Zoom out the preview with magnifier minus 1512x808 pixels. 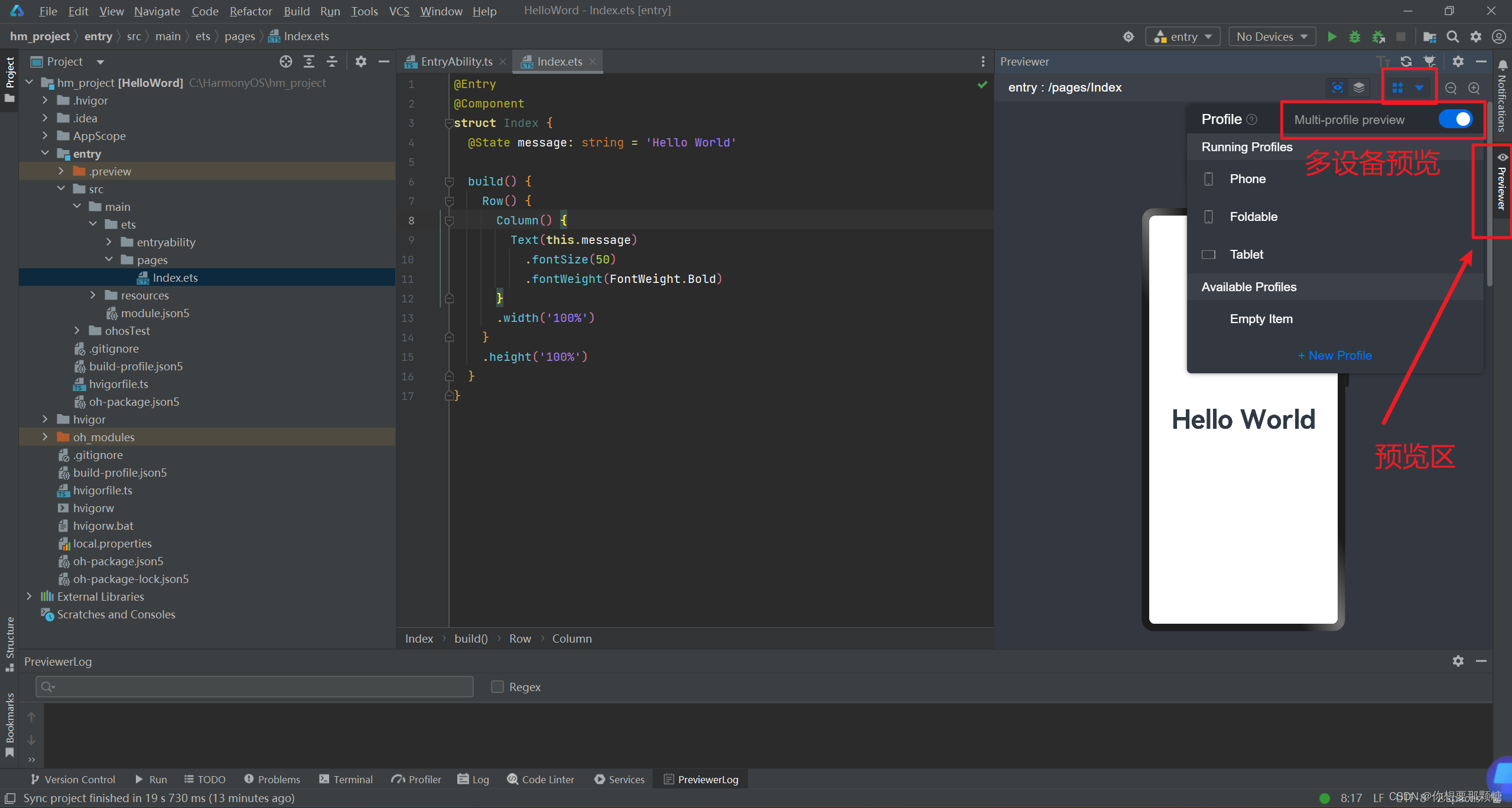[x=1451, y=88]
